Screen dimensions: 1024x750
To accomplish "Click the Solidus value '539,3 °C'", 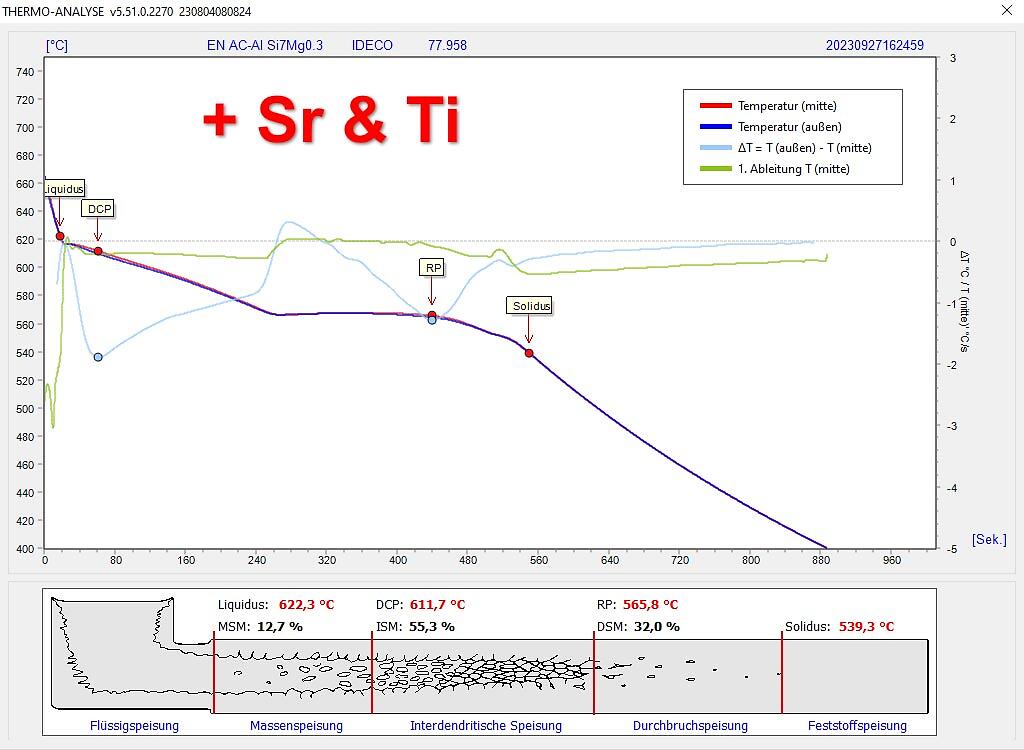I will [867, 627].
